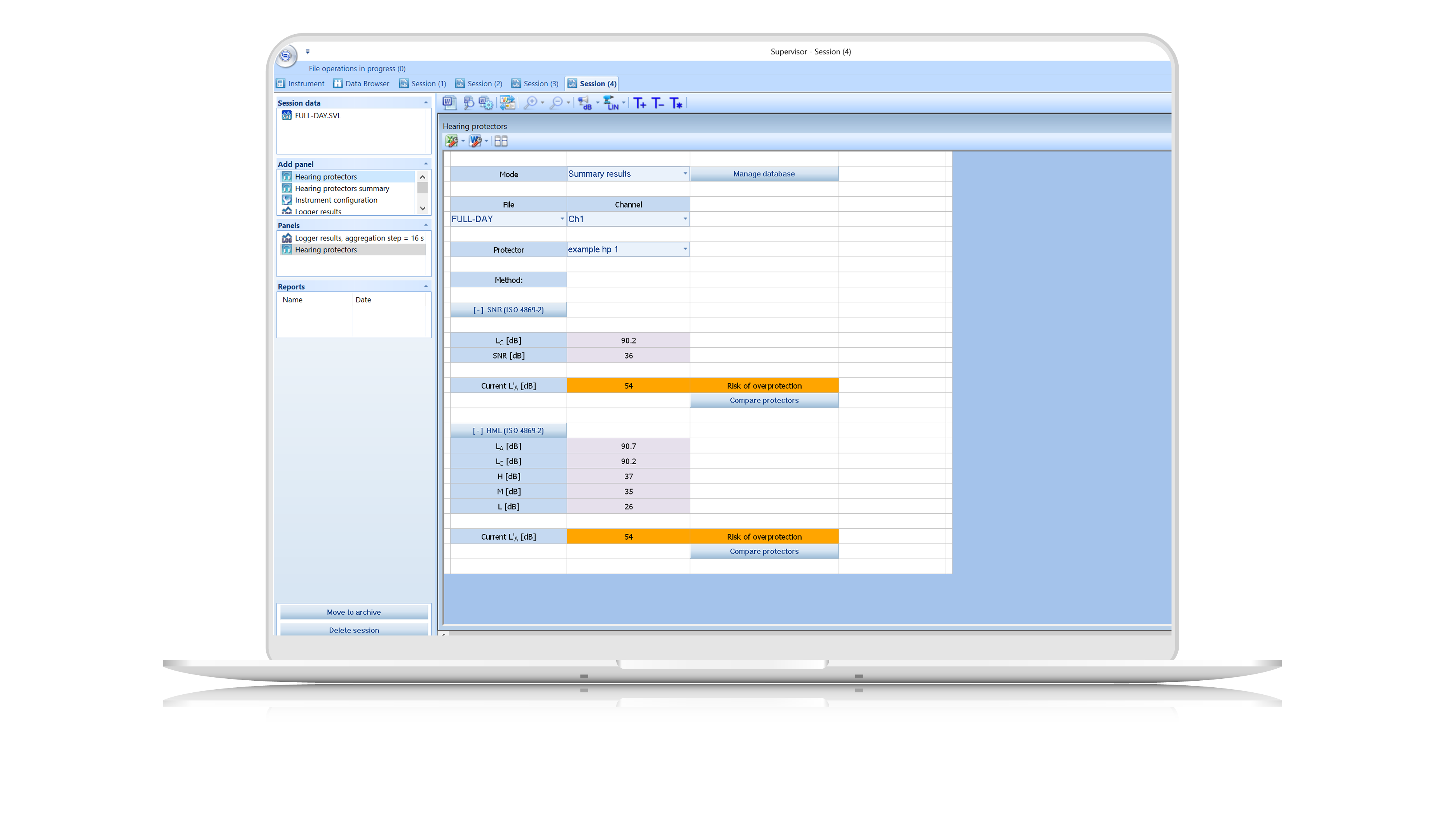Click the split columns layout icon
1445x840 pixels.
point(501,141)
